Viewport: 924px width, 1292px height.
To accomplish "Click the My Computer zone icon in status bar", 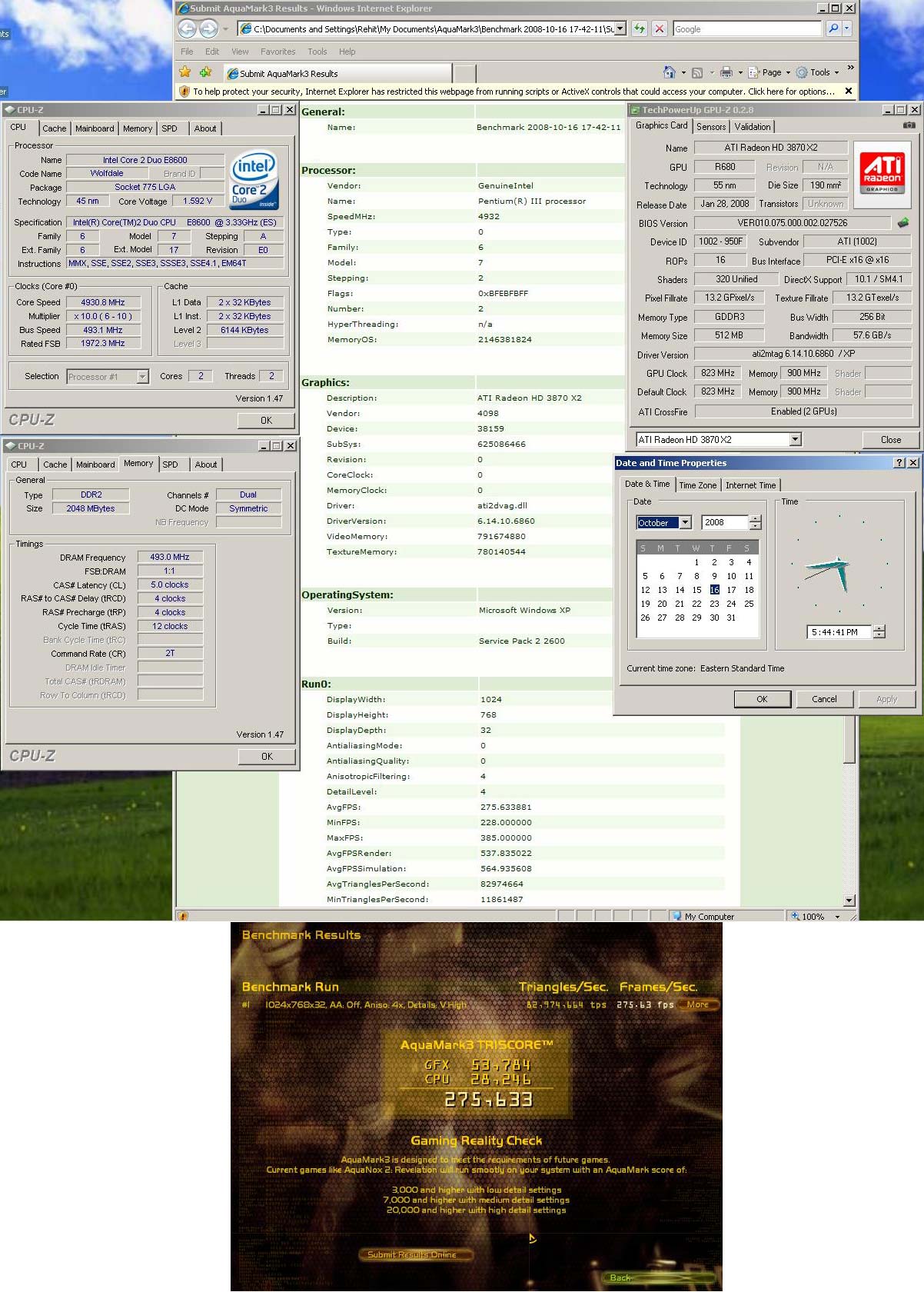I will pos(677,917).
